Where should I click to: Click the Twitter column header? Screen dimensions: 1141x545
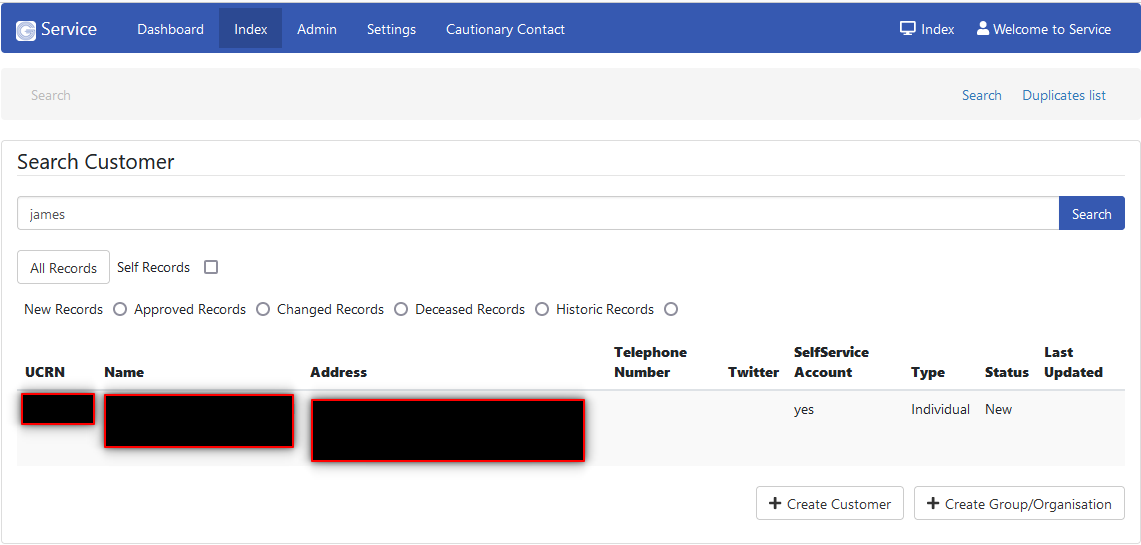pos(753,372)
